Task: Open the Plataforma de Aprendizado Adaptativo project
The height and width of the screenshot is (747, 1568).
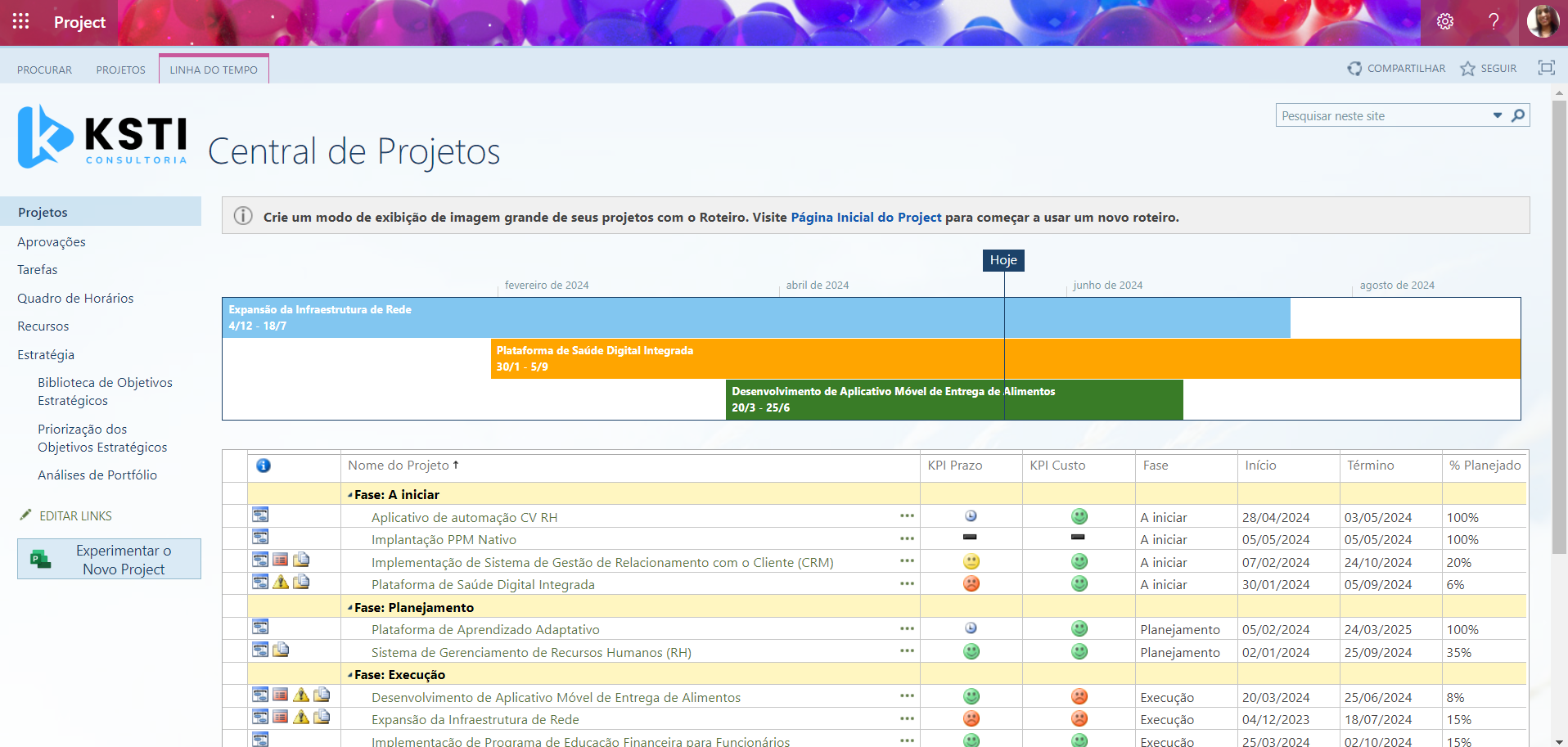Action: tap(485, 629)
